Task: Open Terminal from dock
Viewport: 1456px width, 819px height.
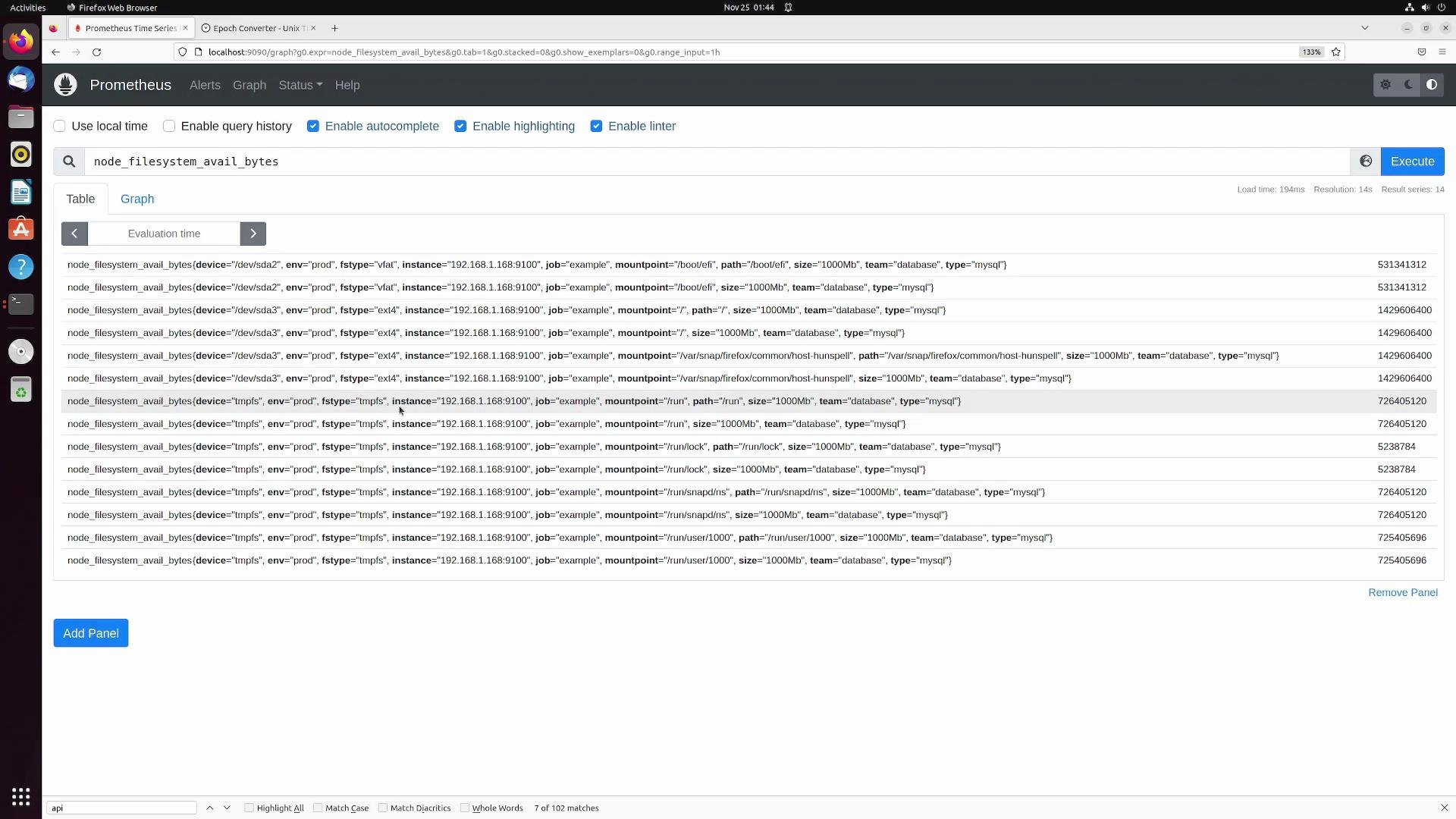Action: coord(21,304)
